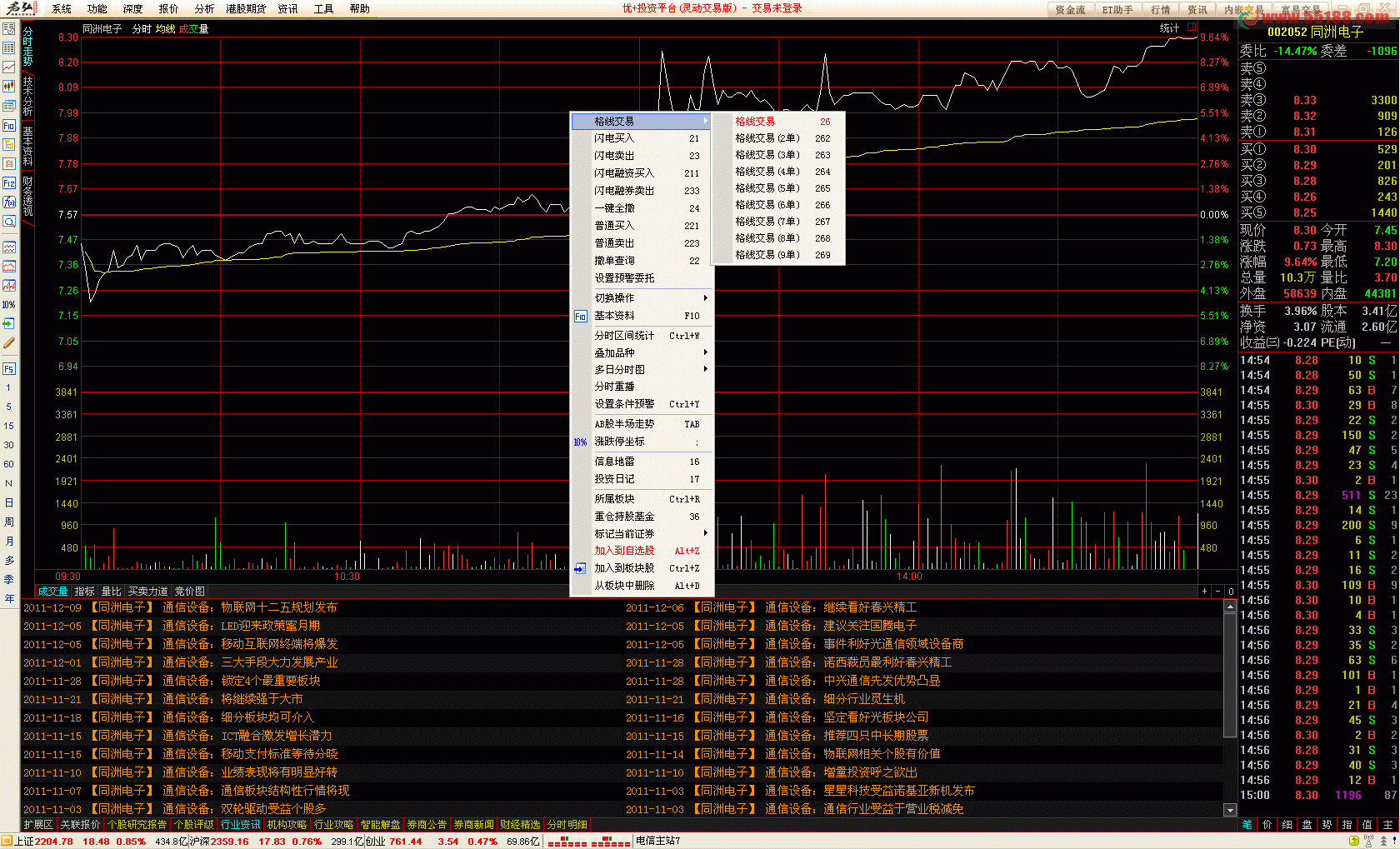Select the 60-minute period button
This screenshot has height=849, width=1400.
(x=8, y=465)
